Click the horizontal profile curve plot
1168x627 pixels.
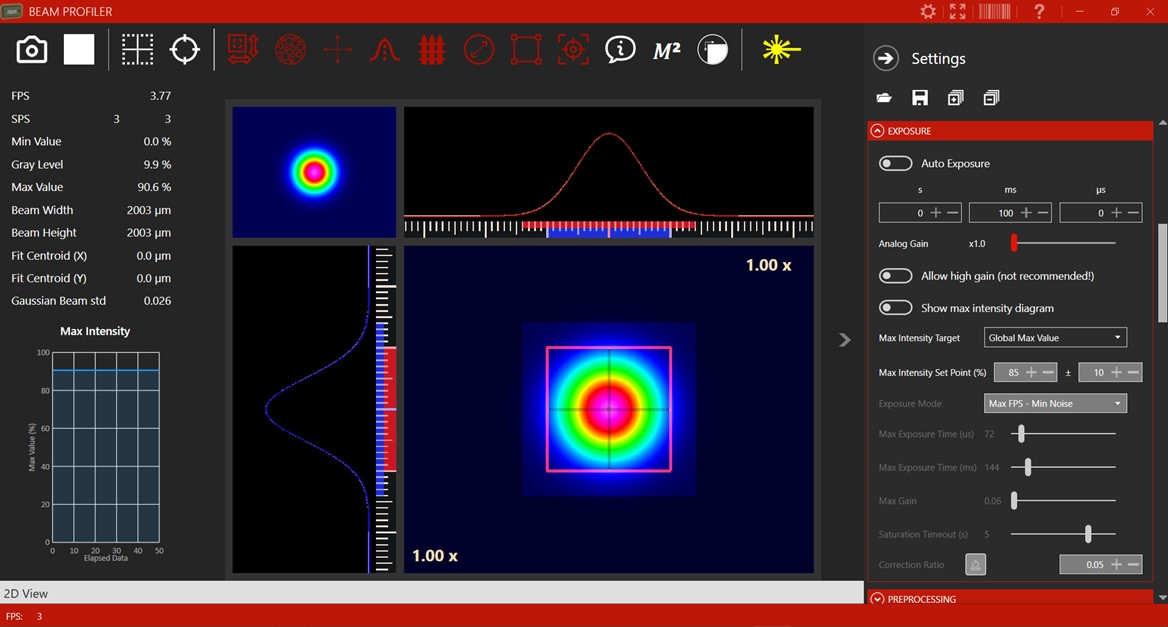point(609,172)
